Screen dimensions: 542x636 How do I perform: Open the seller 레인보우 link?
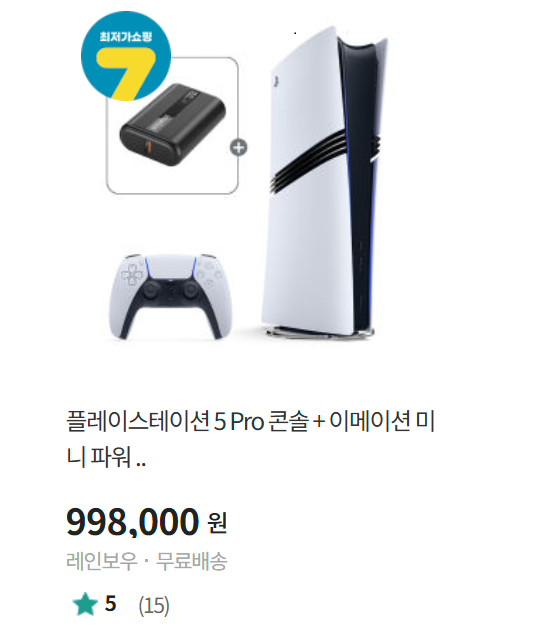[x=102, y=561]
